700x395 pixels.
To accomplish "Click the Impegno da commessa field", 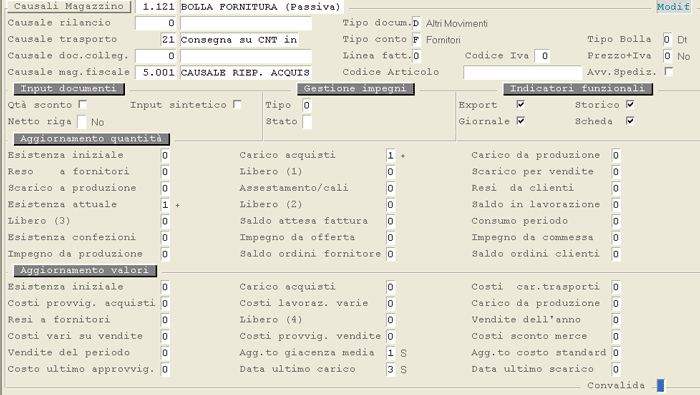I will [616, 237].
